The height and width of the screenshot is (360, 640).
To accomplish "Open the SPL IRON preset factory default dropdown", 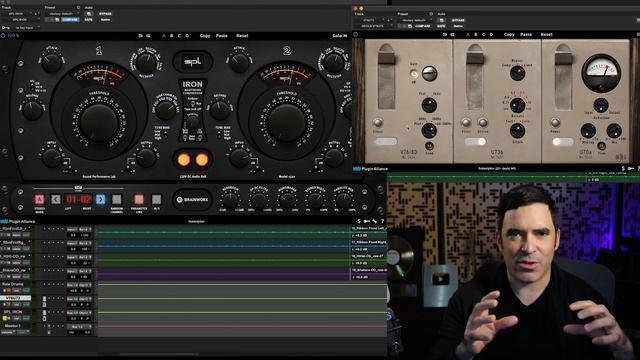I will coord(61,13).
